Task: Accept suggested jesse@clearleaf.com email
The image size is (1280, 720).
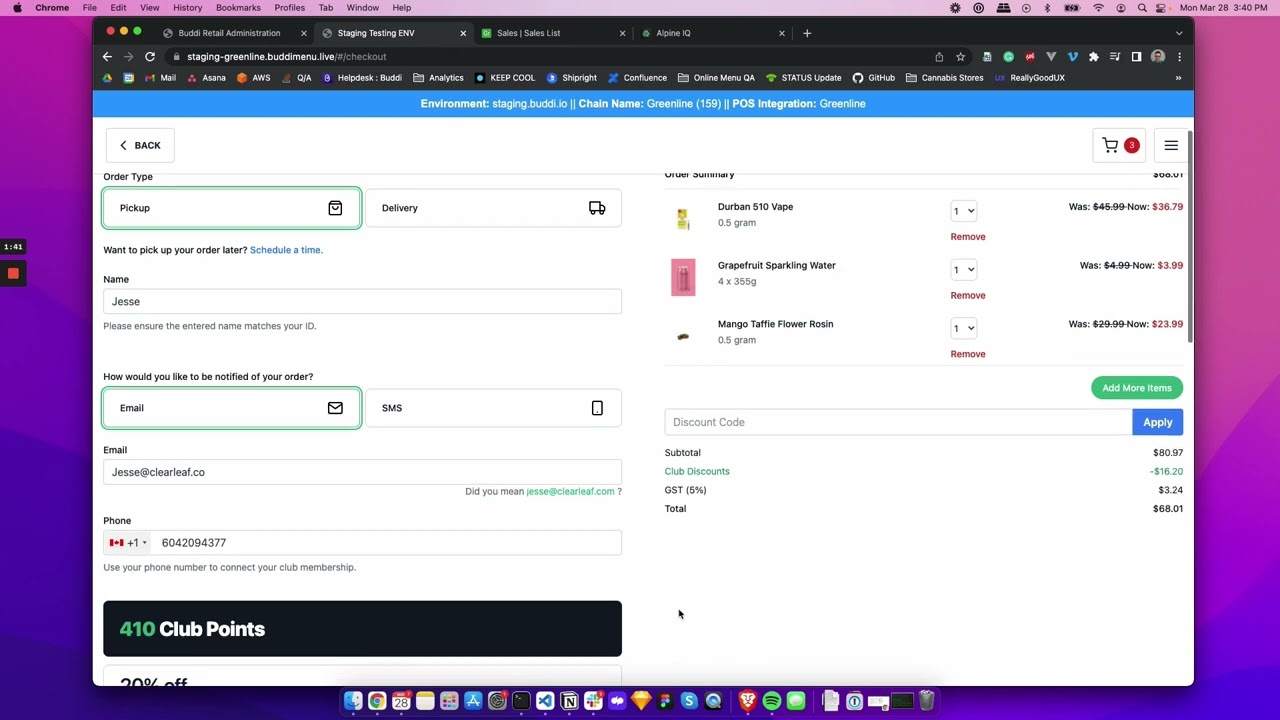Action: coord(570,491)
